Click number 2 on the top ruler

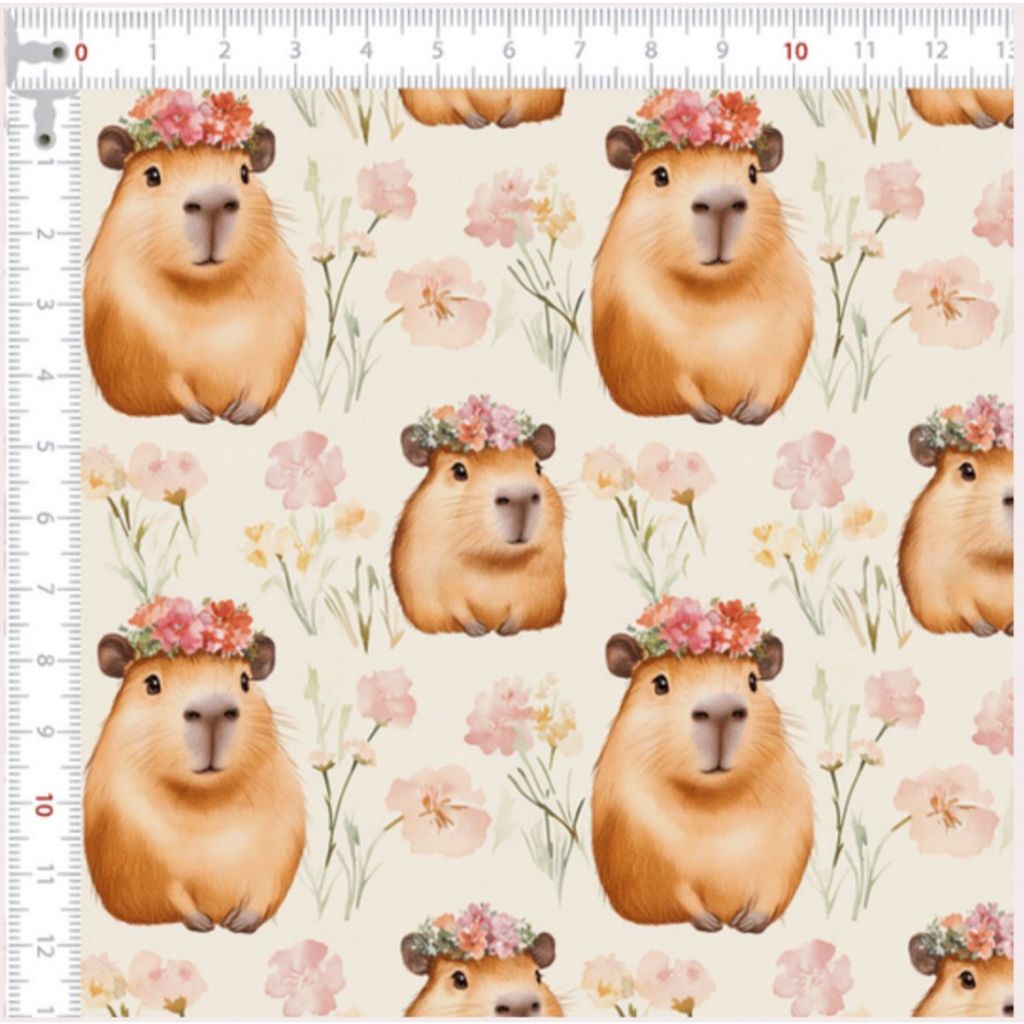[224, 51]
